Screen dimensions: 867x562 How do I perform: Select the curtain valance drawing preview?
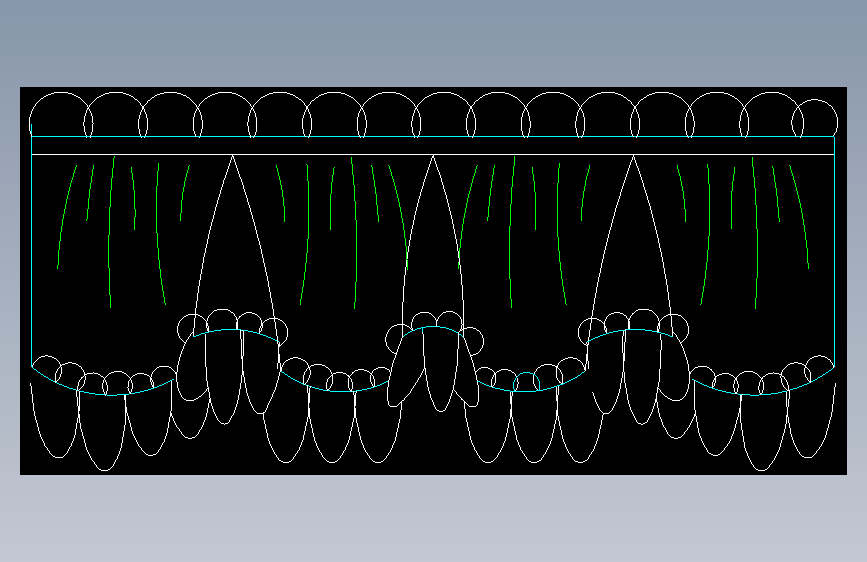433,280
